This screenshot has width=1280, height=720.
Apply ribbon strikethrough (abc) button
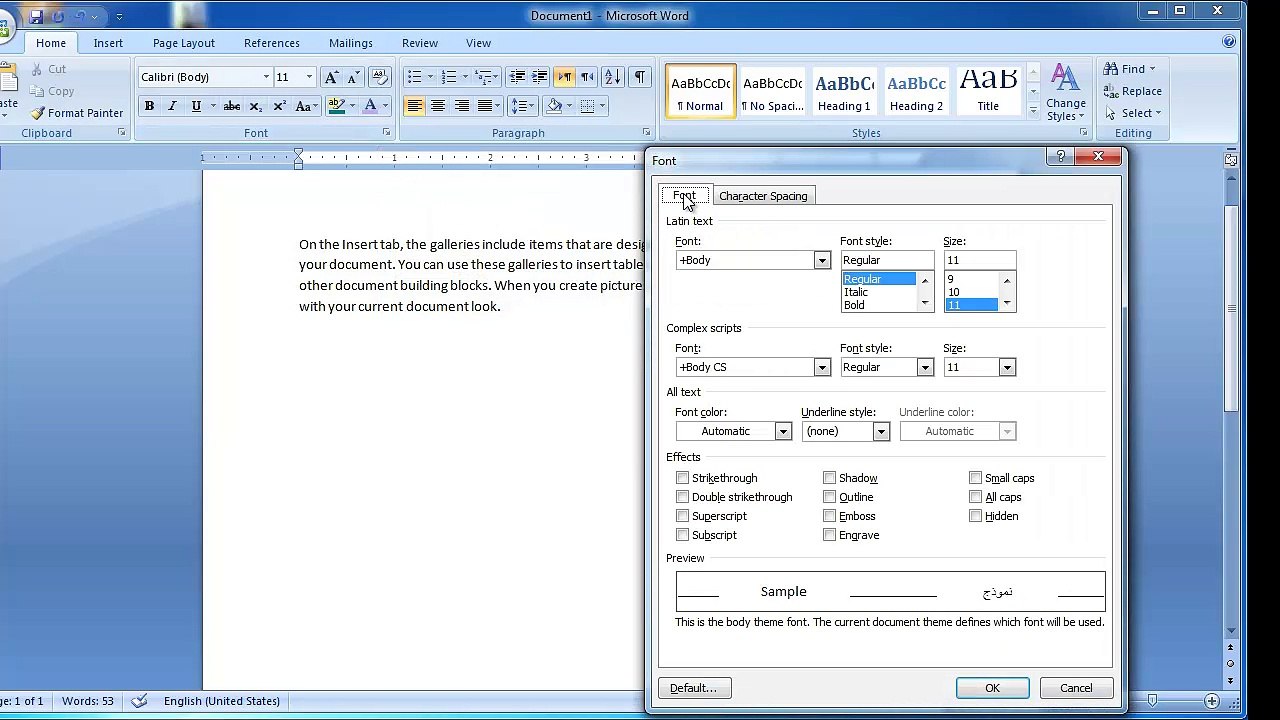(231, 106)
